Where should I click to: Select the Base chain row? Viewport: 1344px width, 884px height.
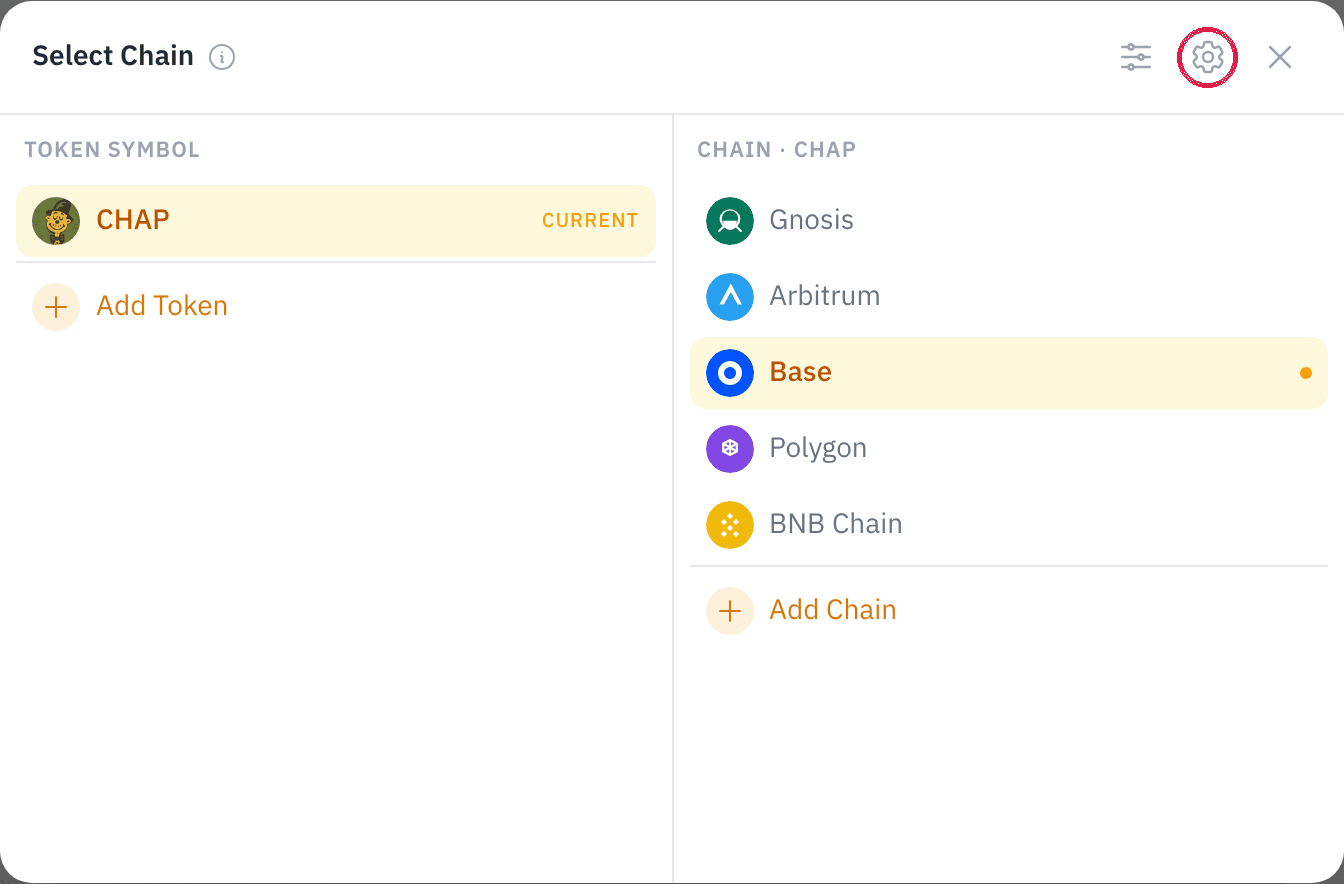pos(1009,373)
